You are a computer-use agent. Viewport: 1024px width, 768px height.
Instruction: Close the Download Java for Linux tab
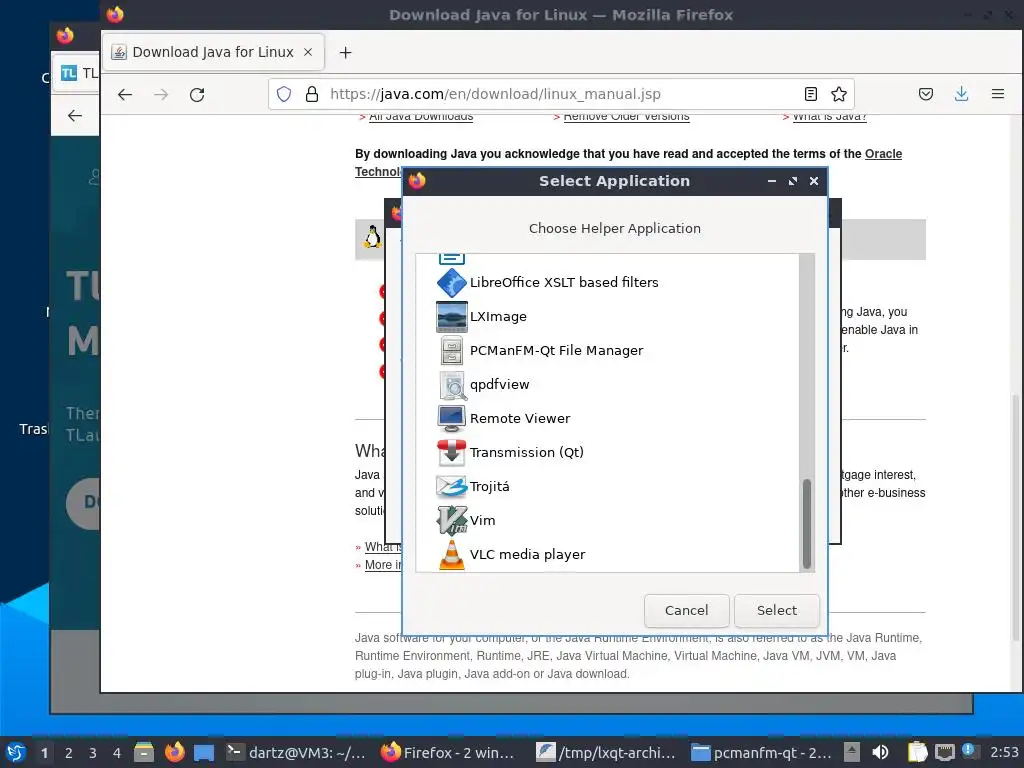coord(308,52)
